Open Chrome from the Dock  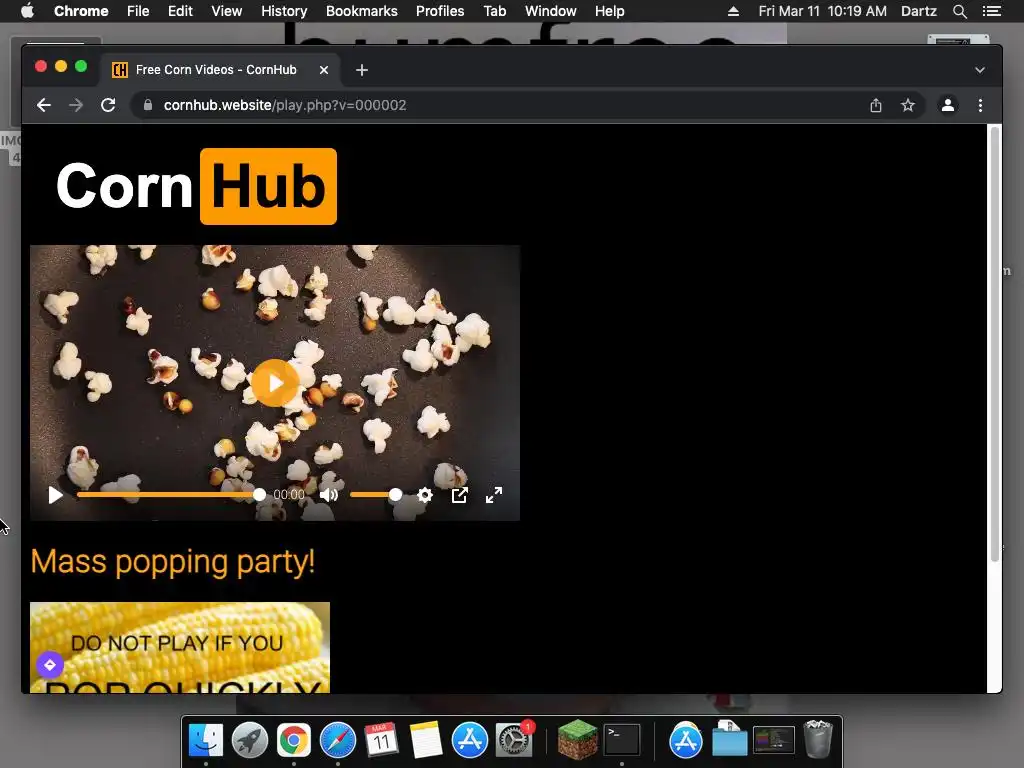[x=294, y=740]
